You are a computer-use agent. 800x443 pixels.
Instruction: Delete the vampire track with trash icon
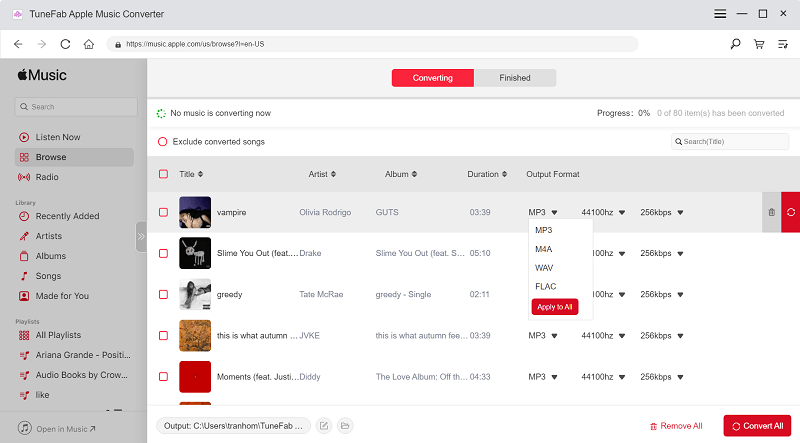pos(771,212)
